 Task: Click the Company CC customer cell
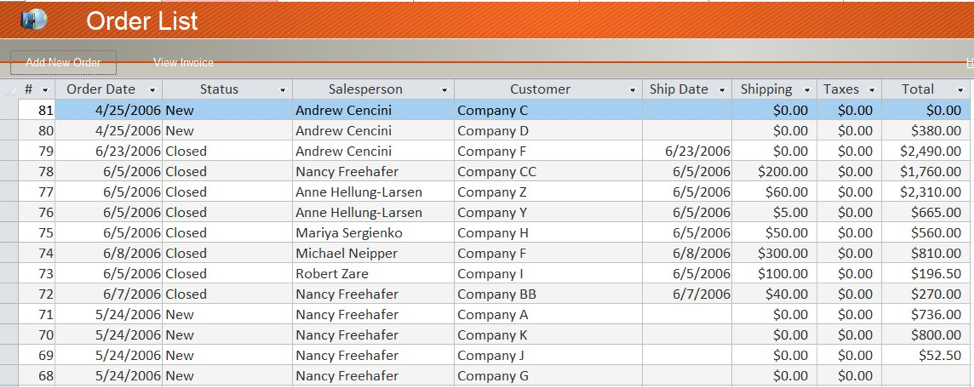(x=548, y=171)
